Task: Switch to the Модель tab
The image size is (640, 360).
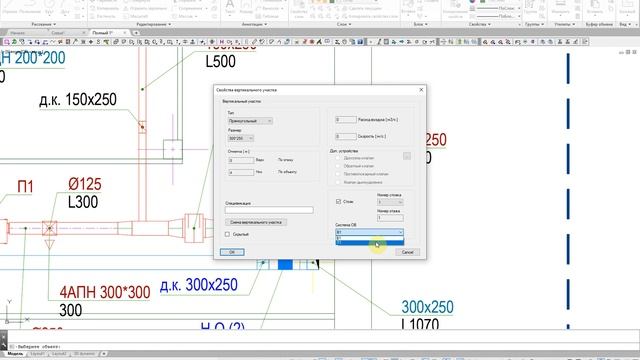Action: point(15,353)
